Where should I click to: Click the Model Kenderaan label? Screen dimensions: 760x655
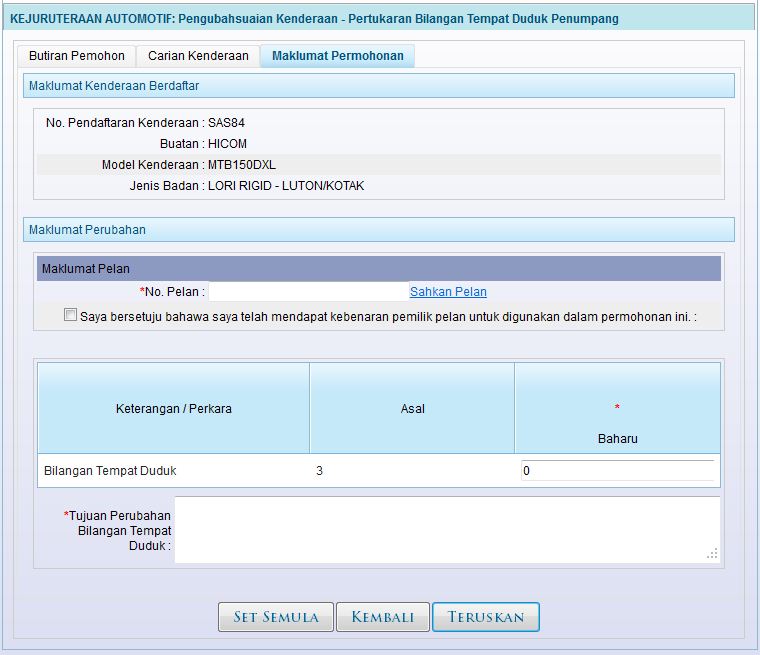[x=153, y=165]
